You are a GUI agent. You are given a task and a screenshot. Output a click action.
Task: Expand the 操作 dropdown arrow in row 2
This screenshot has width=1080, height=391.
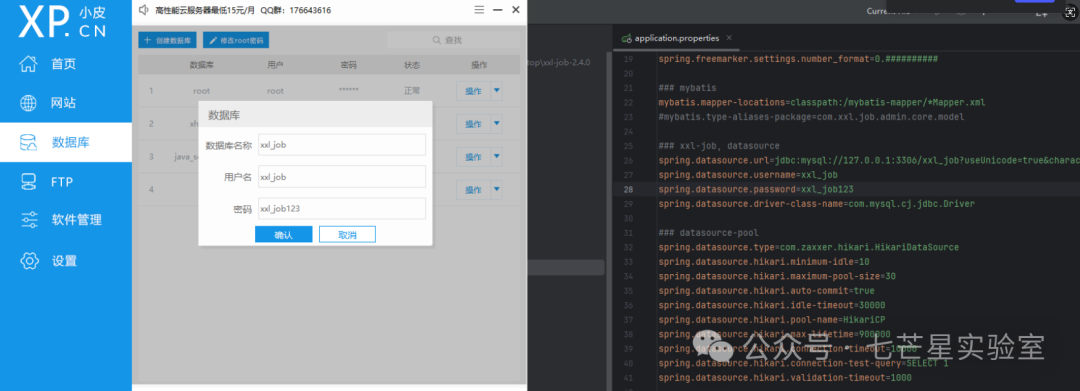coord(496,124)
